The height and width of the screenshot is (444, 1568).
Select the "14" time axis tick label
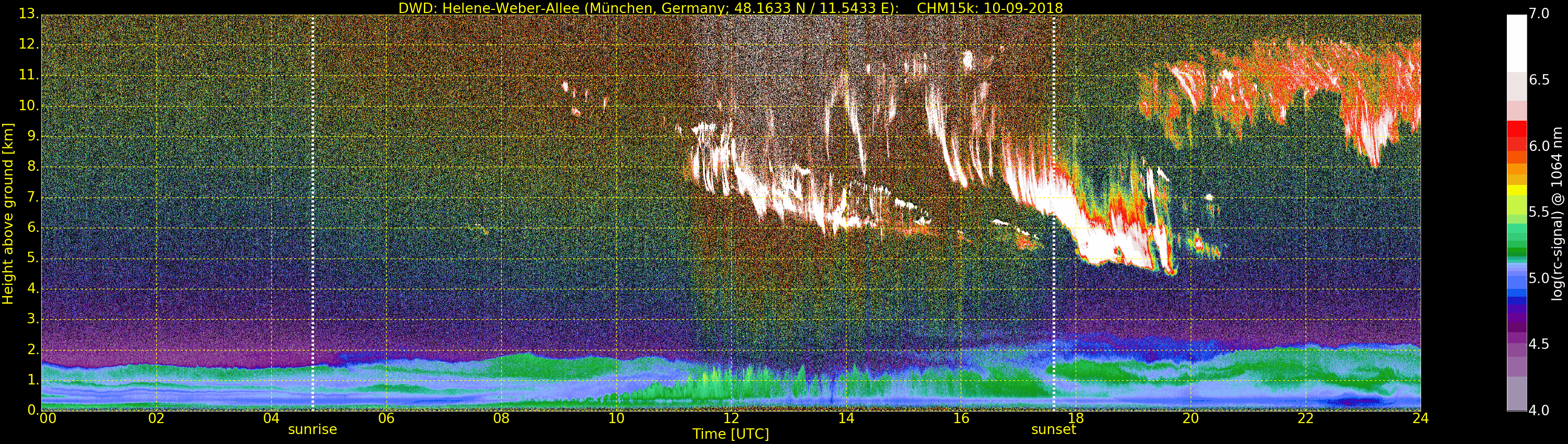coord(846,418)
